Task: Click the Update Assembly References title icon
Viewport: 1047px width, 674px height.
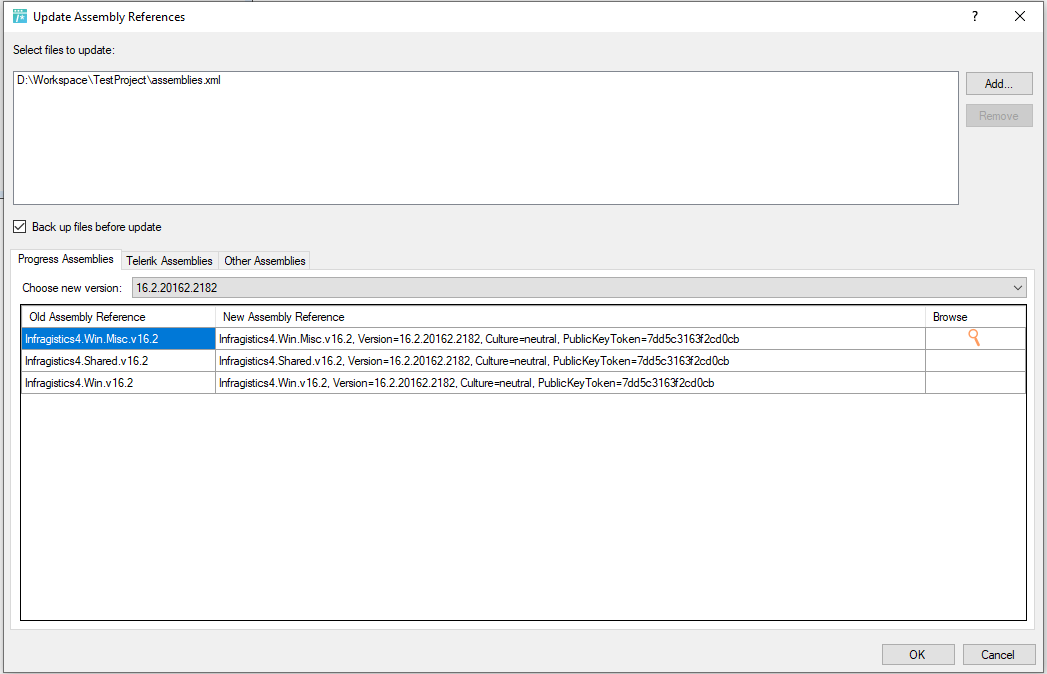Action: pyautogui.click(x=20, y=16)
